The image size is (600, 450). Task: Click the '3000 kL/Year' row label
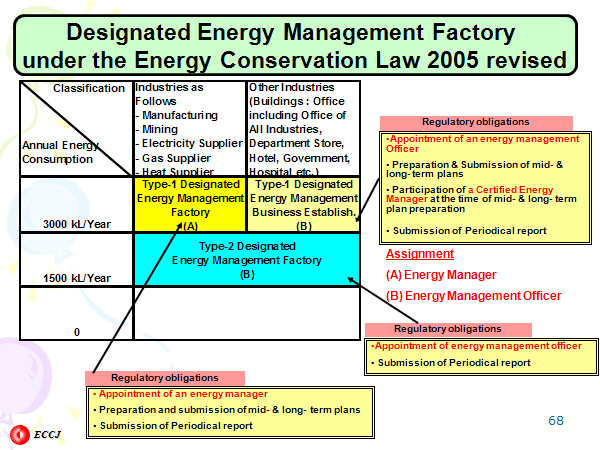pyautogui.click(x=77, y=224)
